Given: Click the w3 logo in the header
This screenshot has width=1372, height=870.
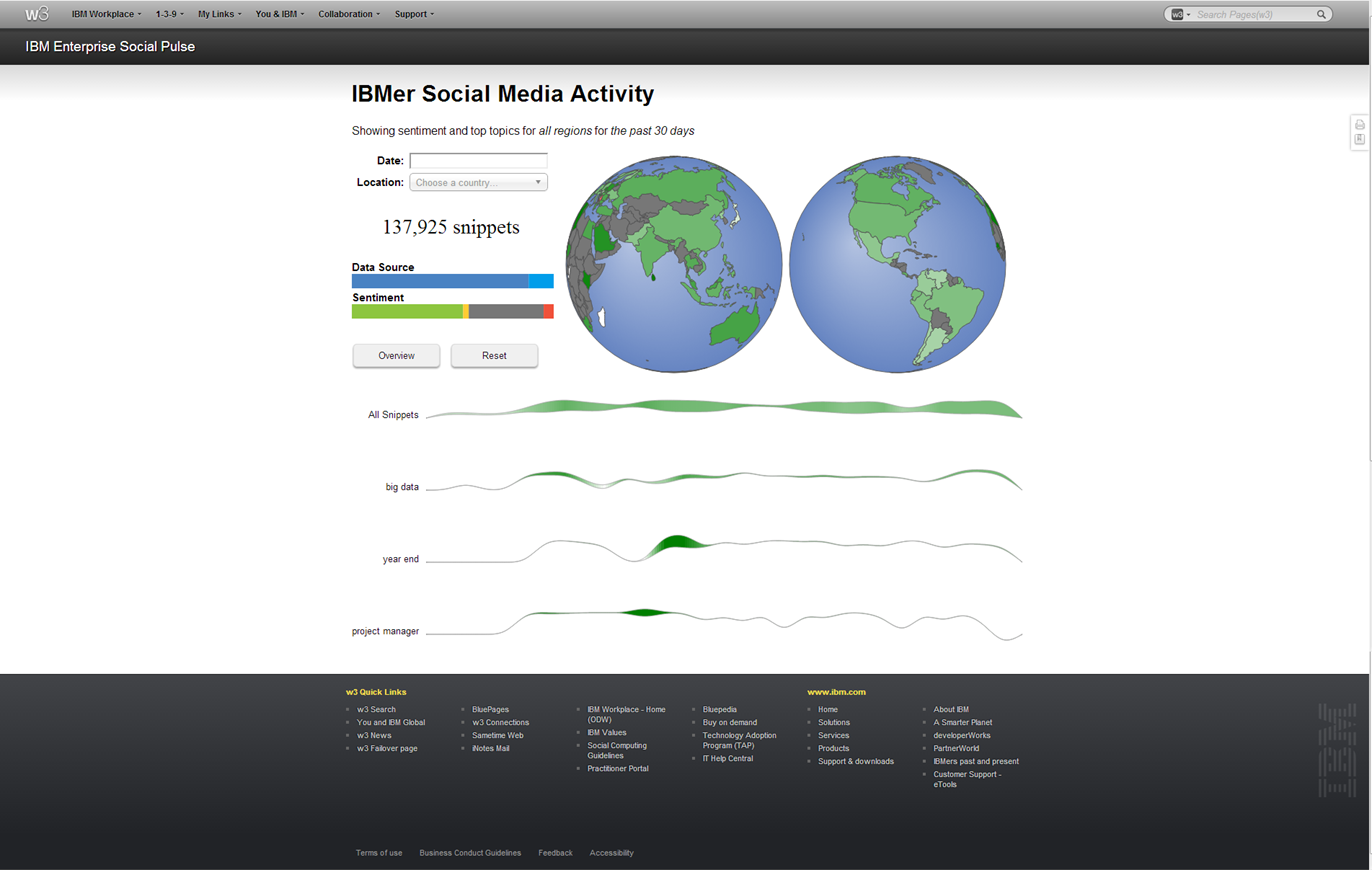Looking at the screenshot, I should point(37,14).
